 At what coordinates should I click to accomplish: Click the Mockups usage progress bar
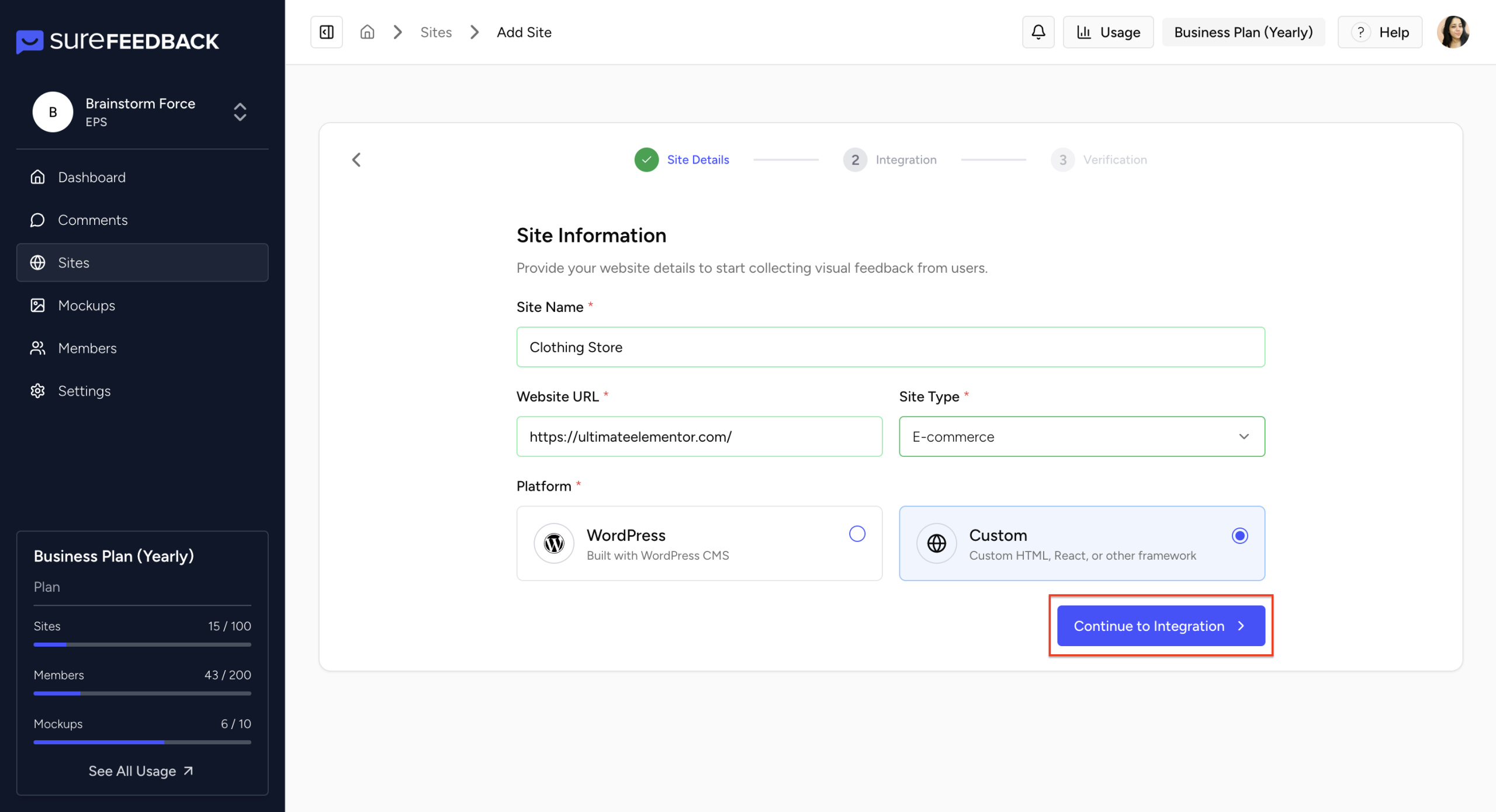[142, 742]
